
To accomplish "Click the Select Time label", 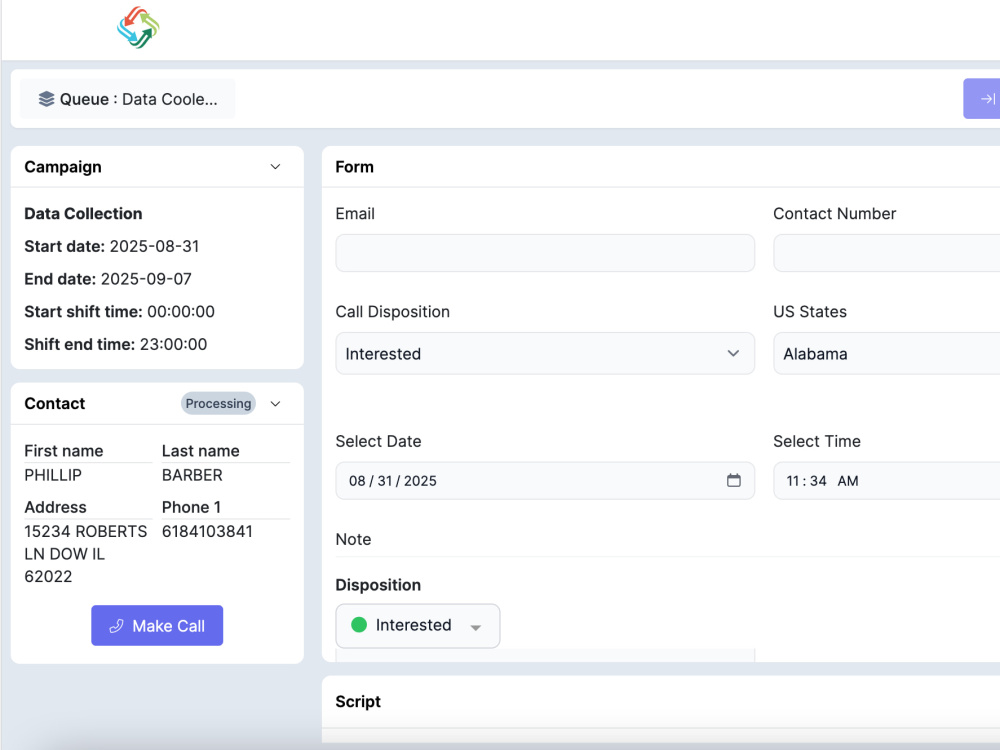I will [817, 441].
